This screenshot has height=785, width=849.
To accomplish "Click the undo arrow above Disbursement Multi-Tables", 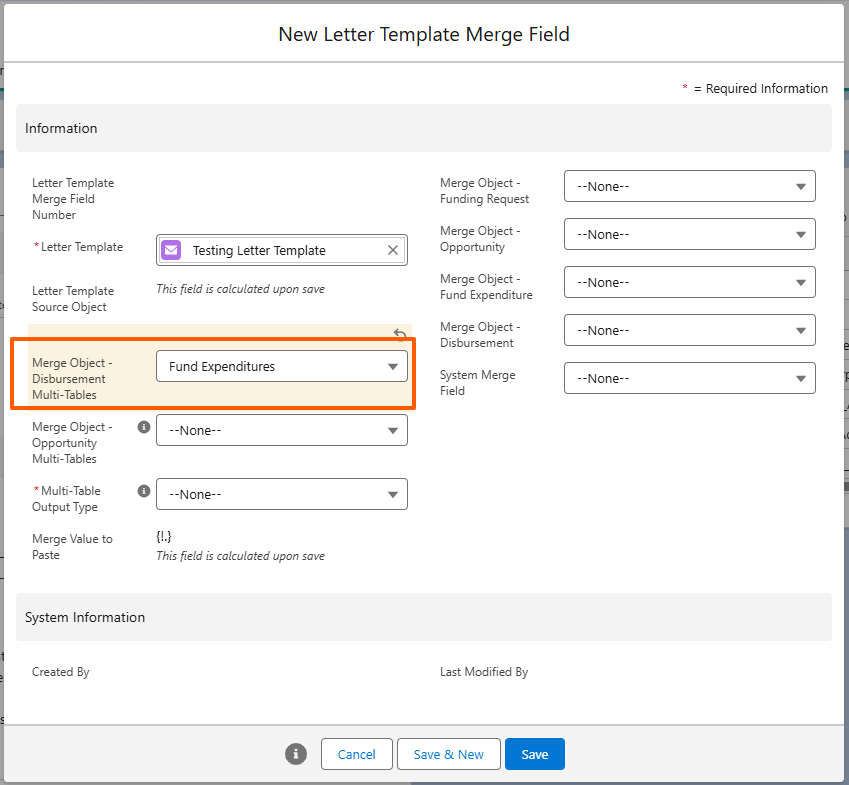I will click(x=400, y=334).
